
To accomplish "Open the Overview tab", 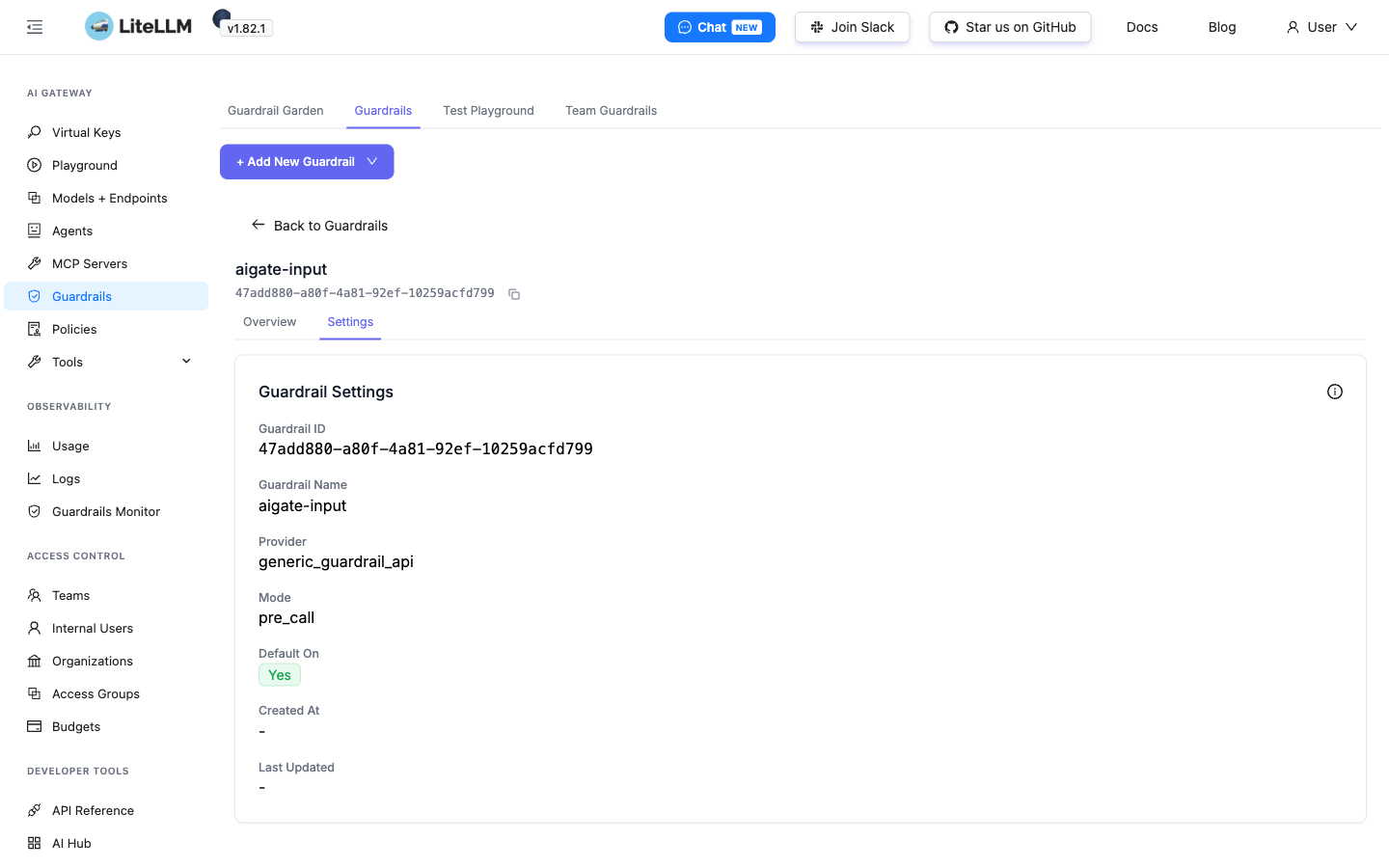I will point(270,322).
